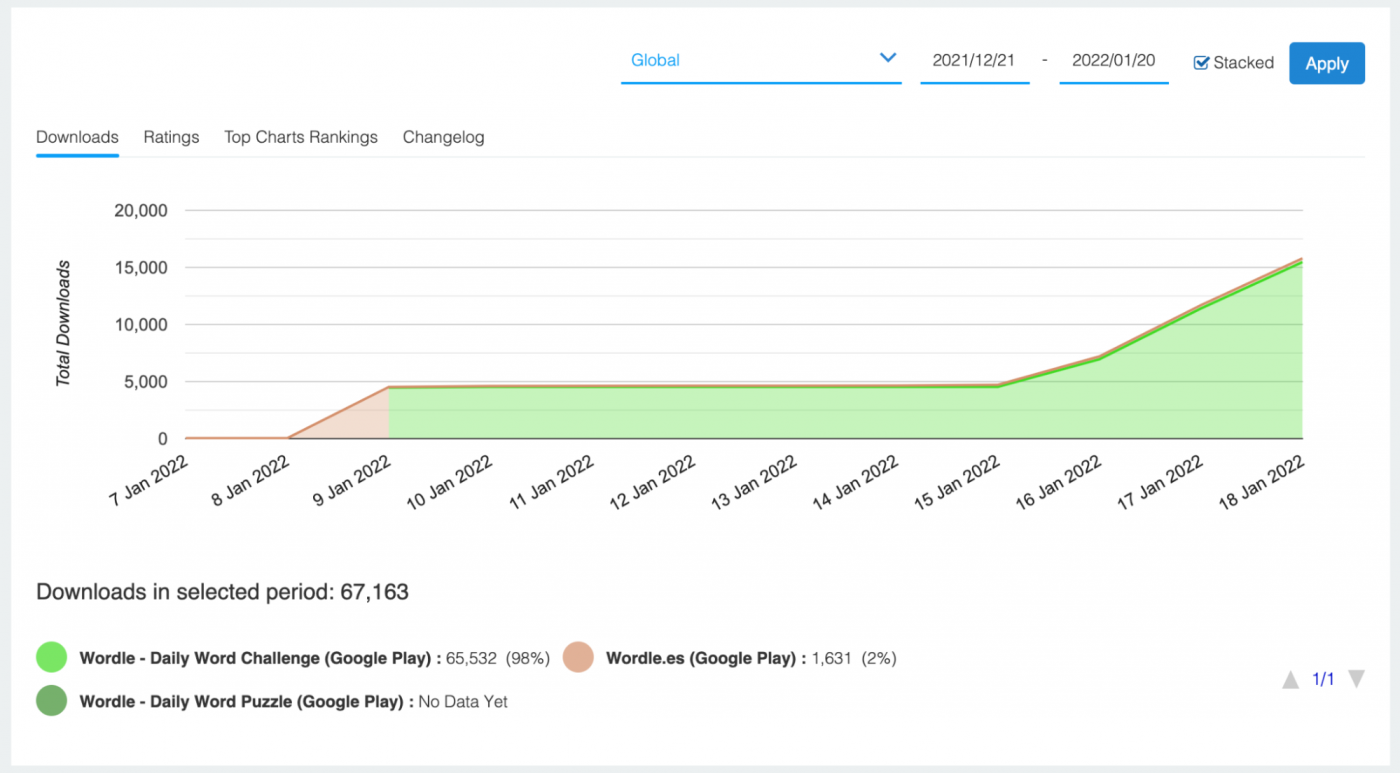Click the Total Downloads axis title
1400x773 pixels.
tap(63, 324)
